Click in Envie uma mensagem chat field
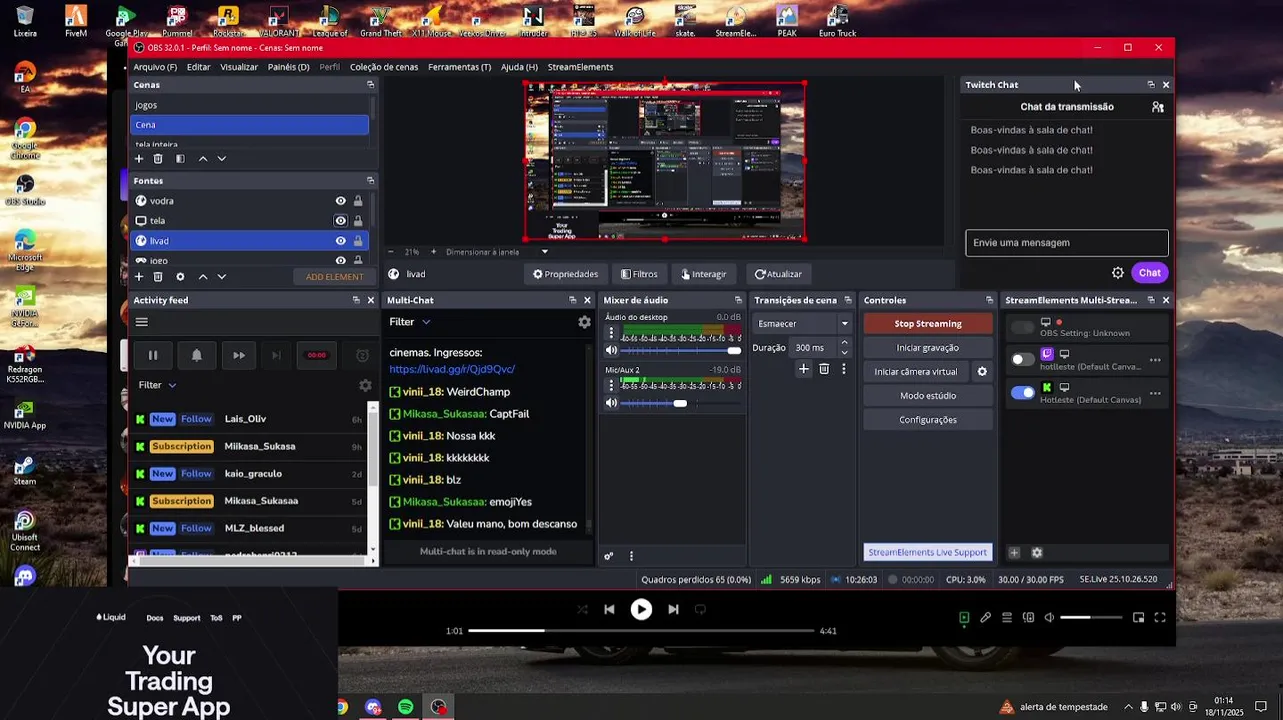The width and height of the screenshot is (1283, 720). pos(1067,243)
